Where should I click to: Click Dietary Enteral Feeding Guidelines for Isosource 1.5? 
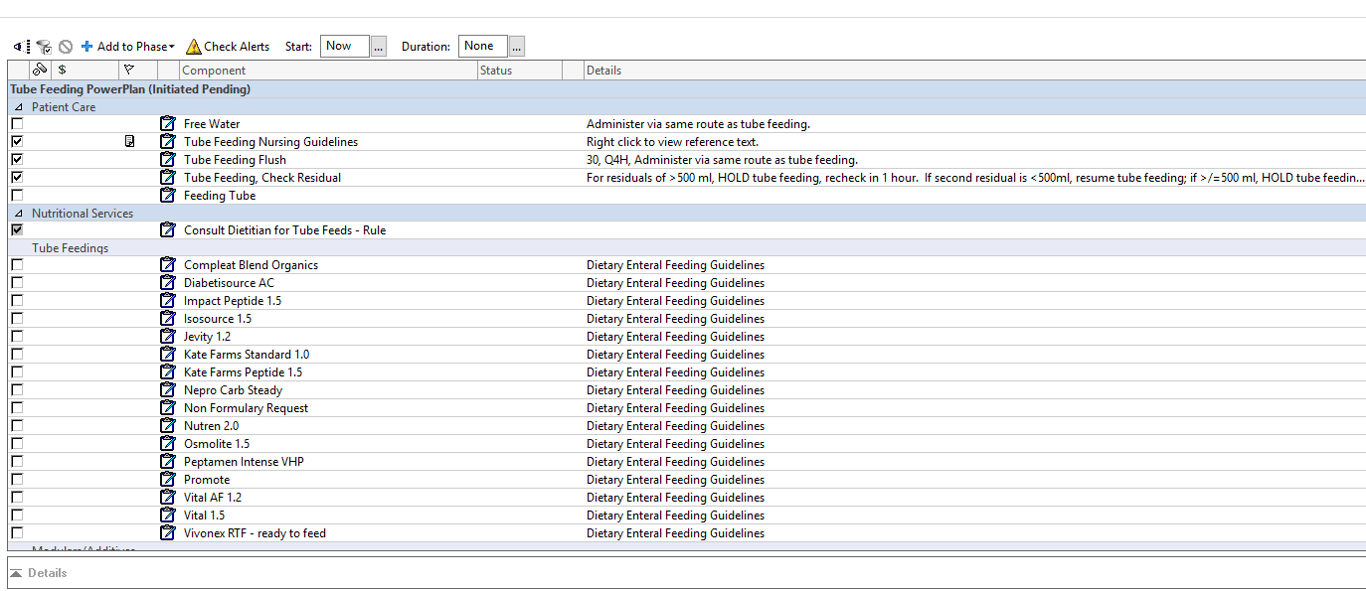tap(676, 319)
